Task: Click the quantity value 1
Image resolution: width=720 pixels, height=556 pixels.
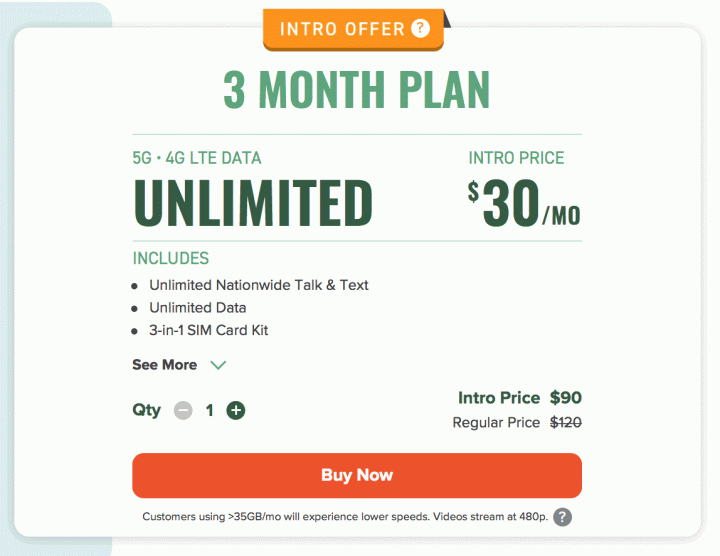Action: point(209,410)
